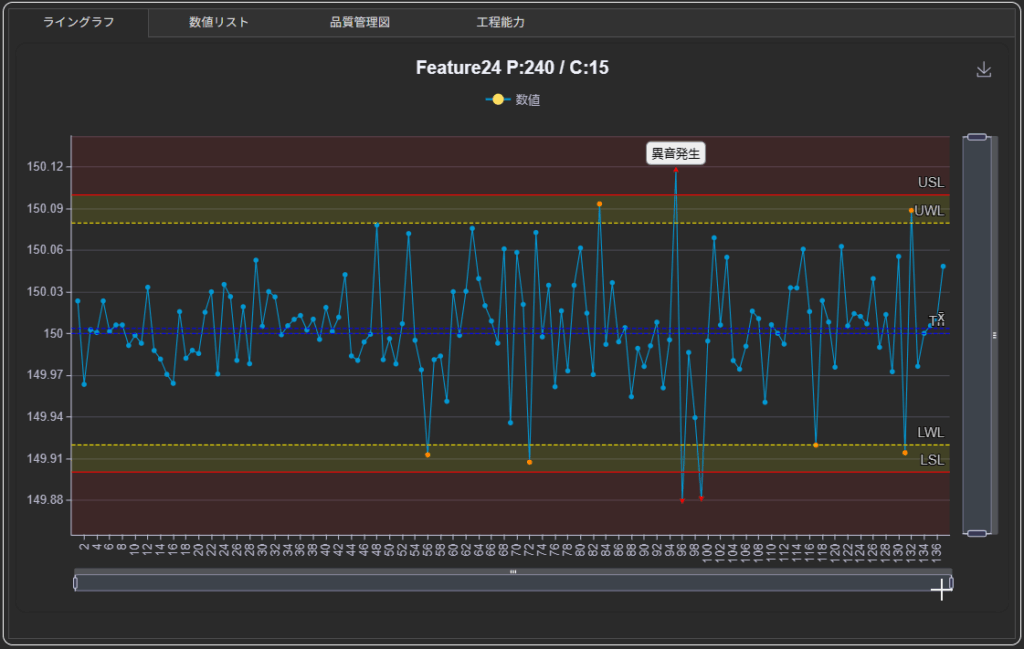
Task: Toggle the 数値 legend series marker
Action: point(498,100)
